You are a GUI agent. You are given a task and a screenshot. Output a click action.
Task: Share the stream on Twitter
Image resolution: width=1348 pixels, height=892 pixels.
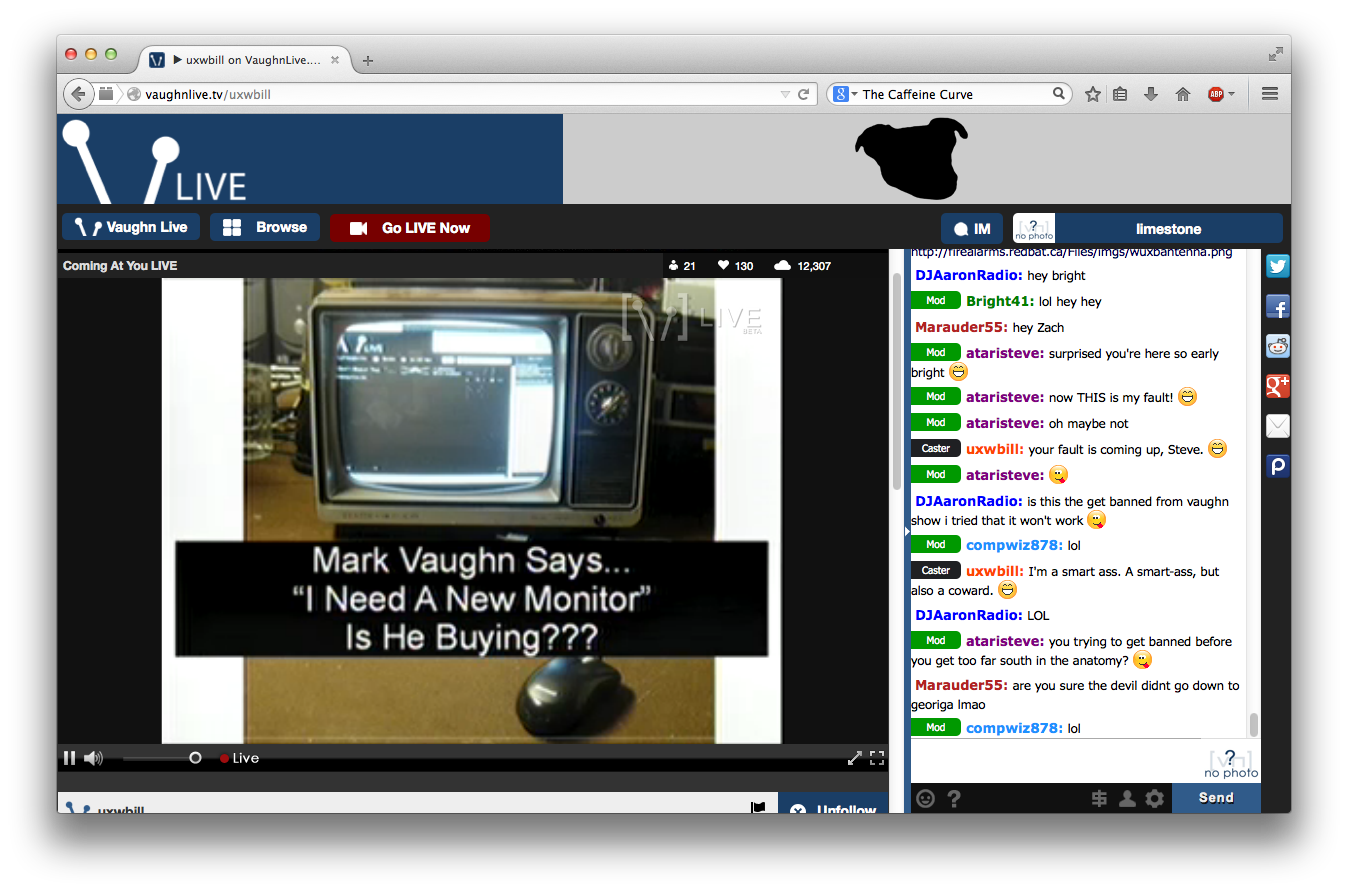(x=1277, y=266)
